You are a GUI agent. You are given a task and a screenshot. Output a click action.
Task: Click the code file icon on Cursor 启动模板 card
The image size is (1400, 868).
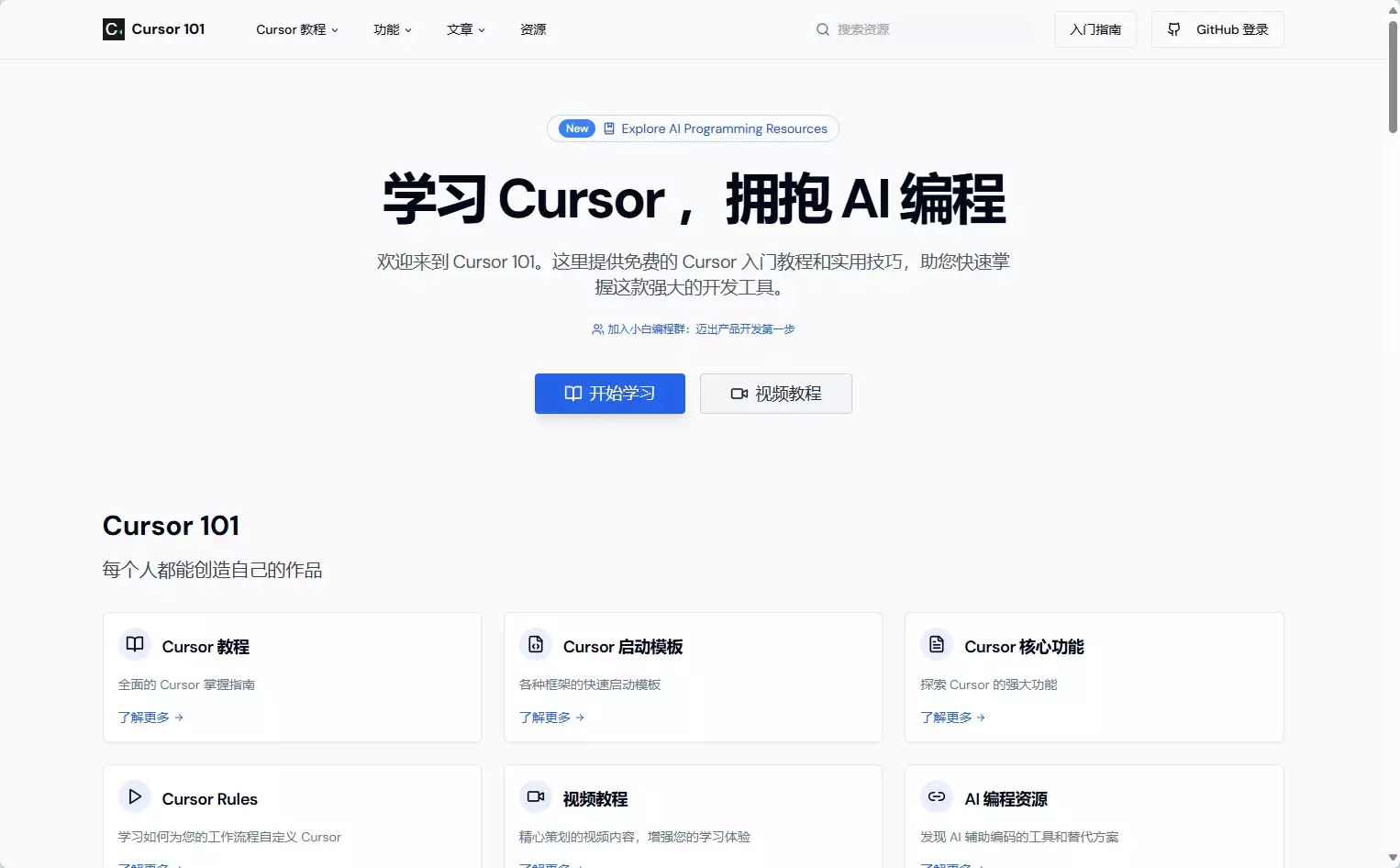click(536, 644)
